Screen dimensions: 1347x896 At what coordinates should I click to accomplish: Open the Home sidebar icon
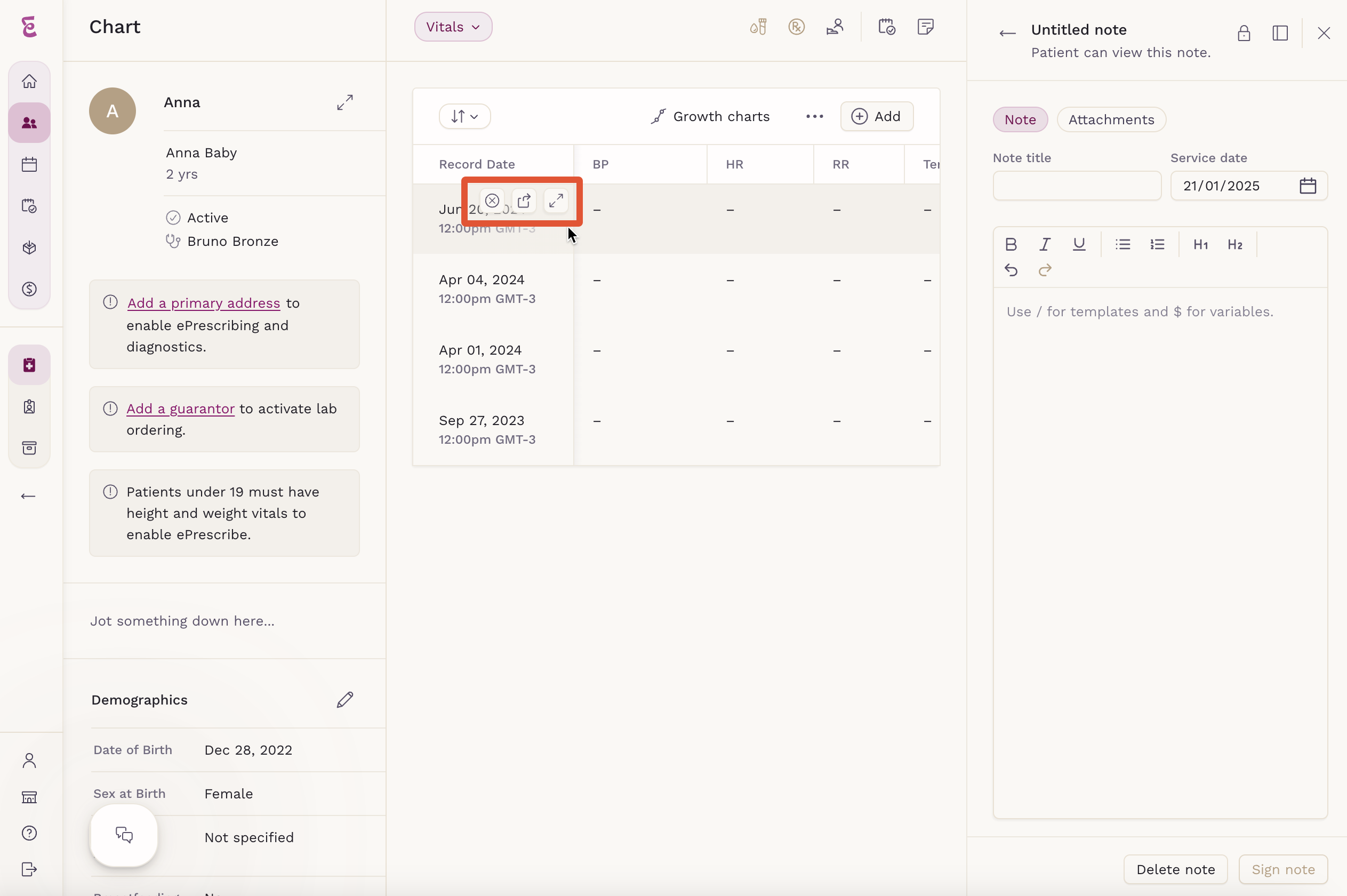(x=29, y=81)
